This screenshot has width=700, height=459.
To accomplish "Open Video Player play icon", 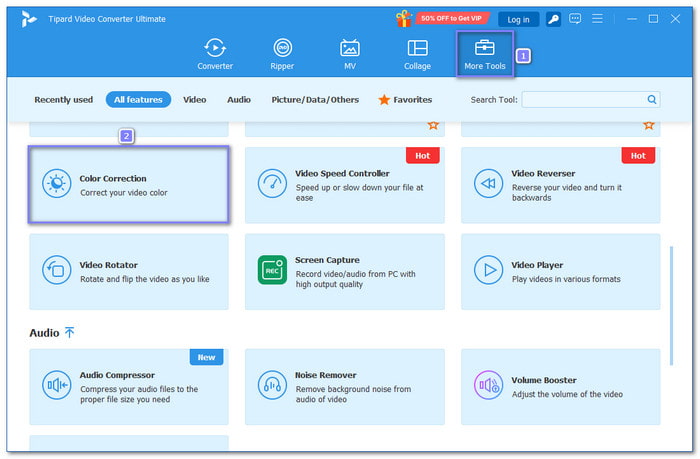I will tap(488, 270).
